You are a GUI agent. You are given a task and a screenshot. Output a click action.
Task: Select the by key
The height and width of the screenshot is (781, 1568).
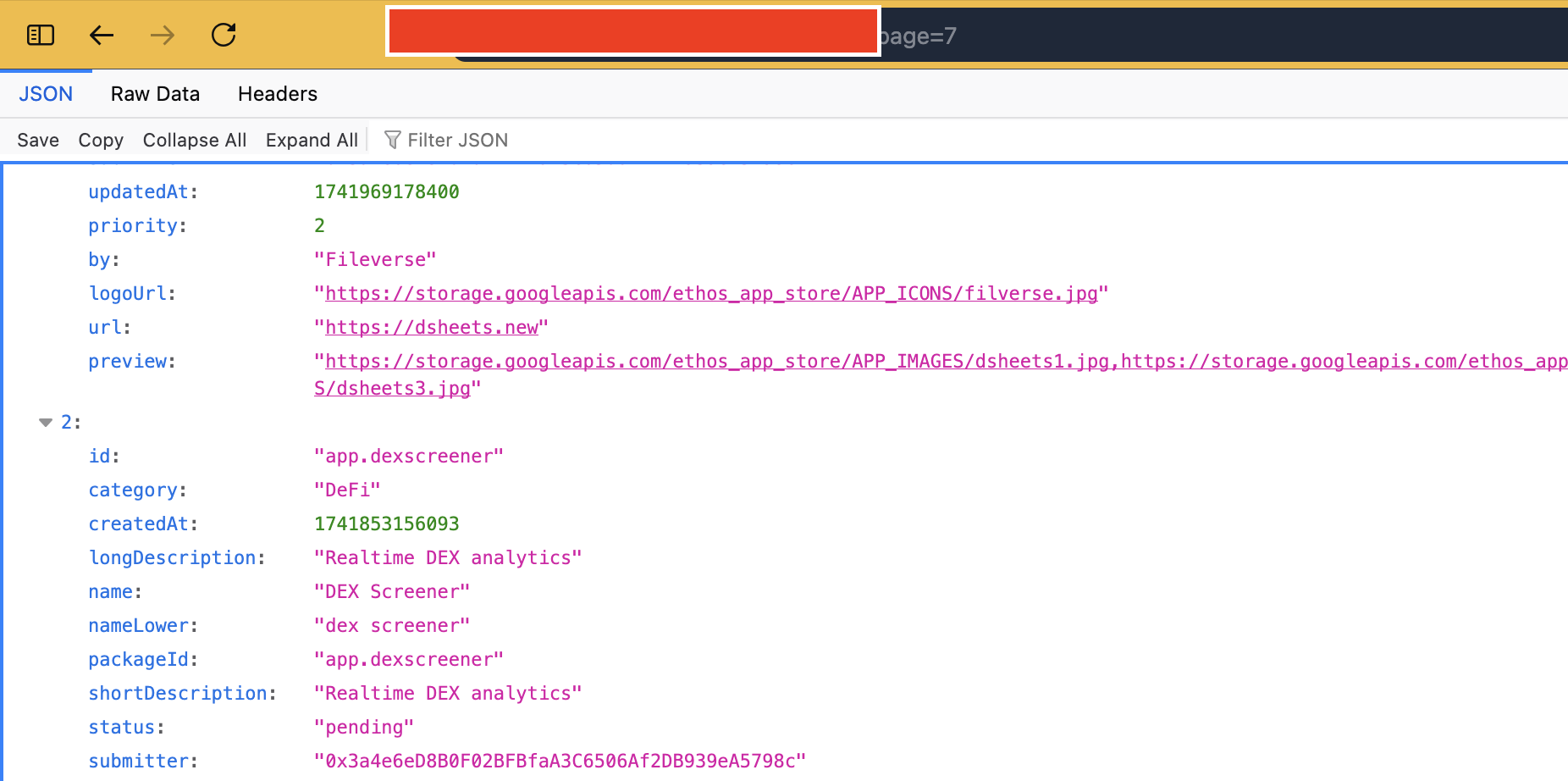pos(99,259)
